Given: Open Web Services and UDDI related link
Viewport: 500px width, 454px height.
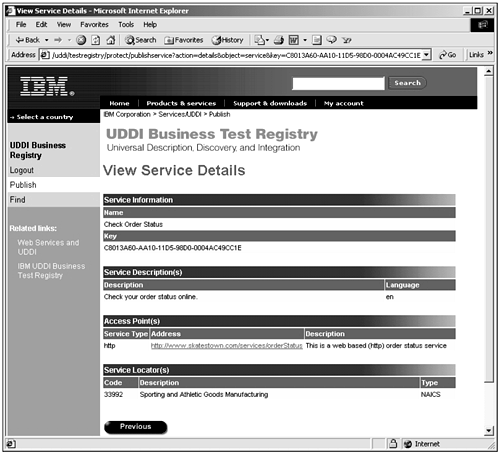Looking at the screenshot, I should coord(48,247).
